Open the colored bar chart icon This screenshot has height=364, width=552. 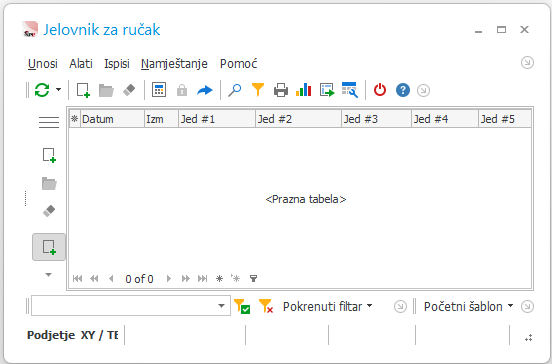point(303,90)
